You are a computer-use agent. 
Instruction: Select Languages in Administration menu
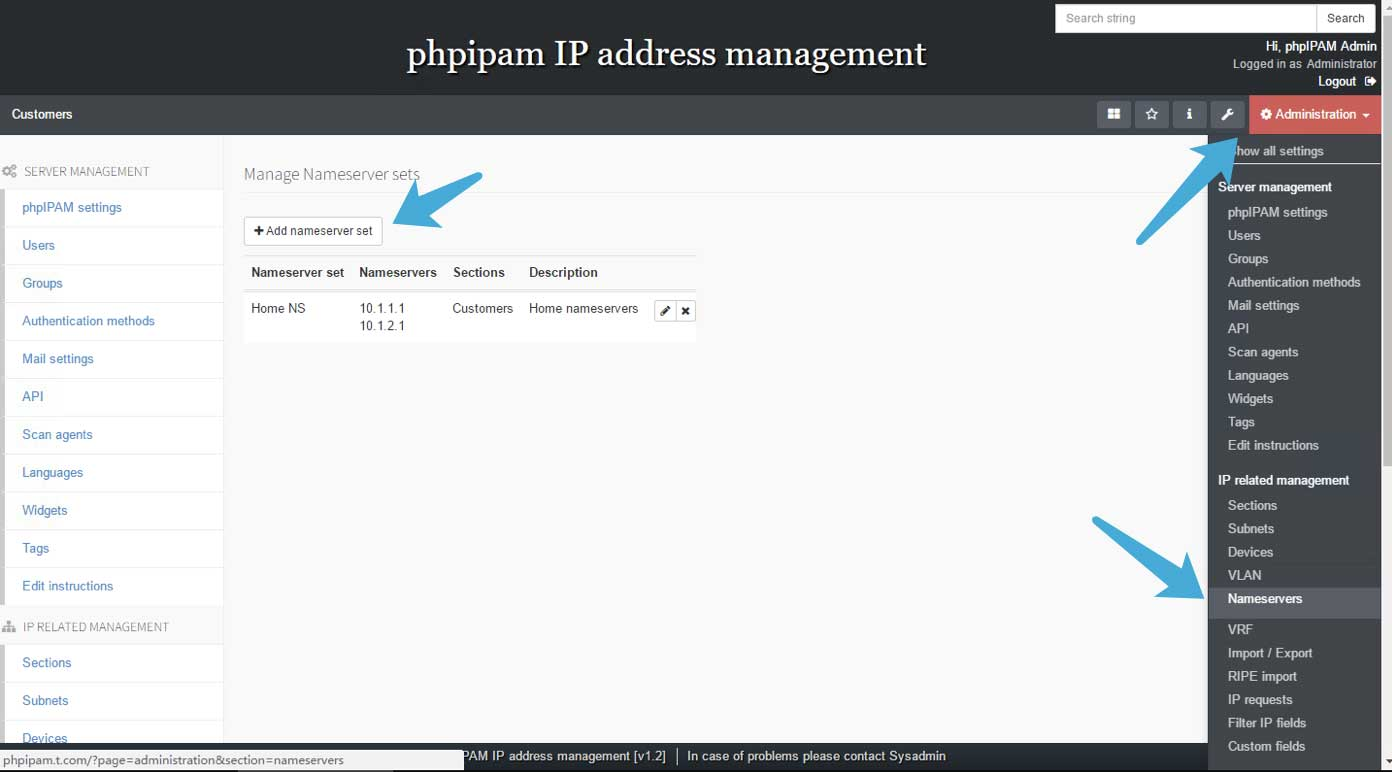[1258, 376]
